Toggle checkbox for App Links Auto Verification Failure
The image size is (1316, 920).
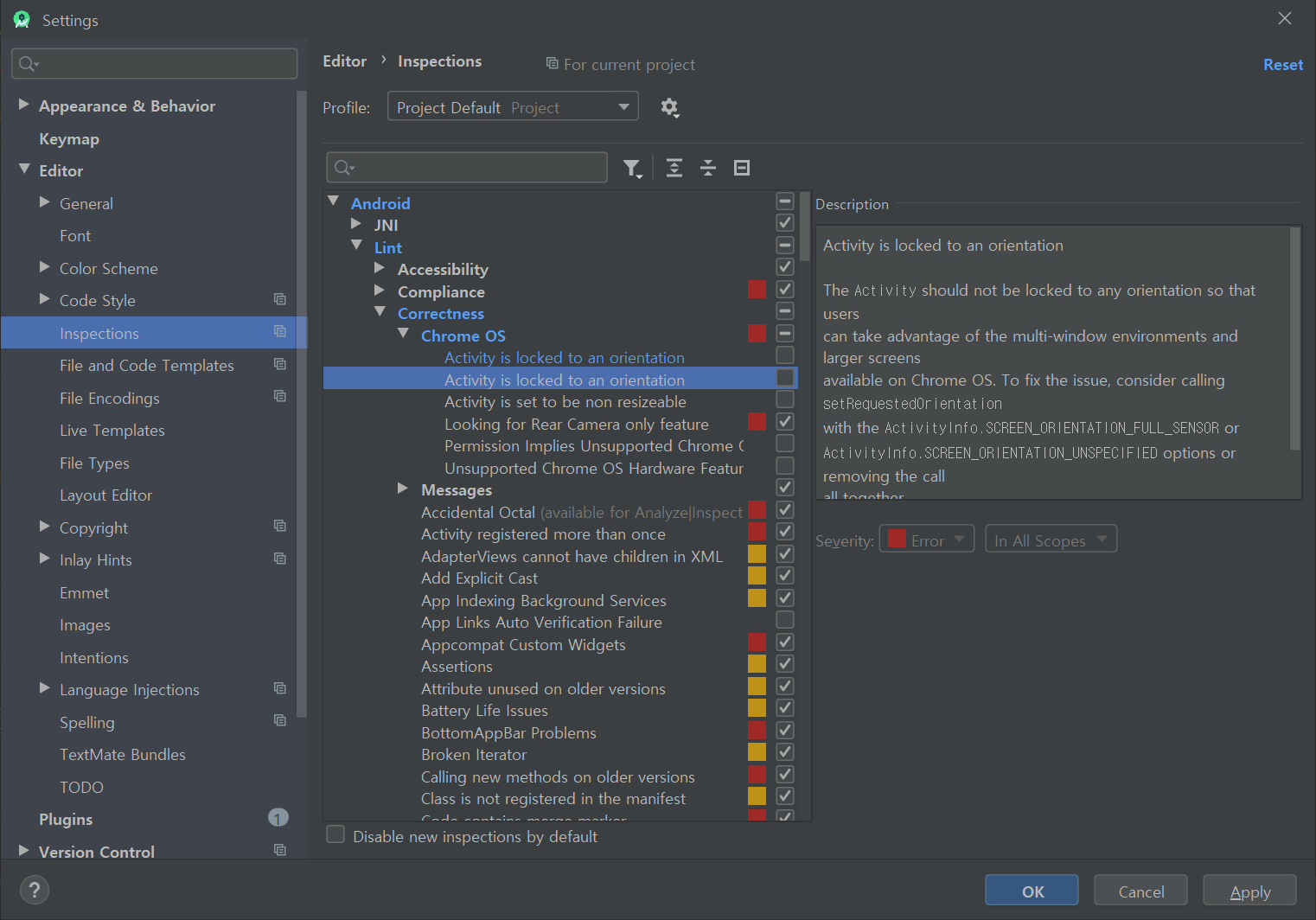(x=785, y=620)
